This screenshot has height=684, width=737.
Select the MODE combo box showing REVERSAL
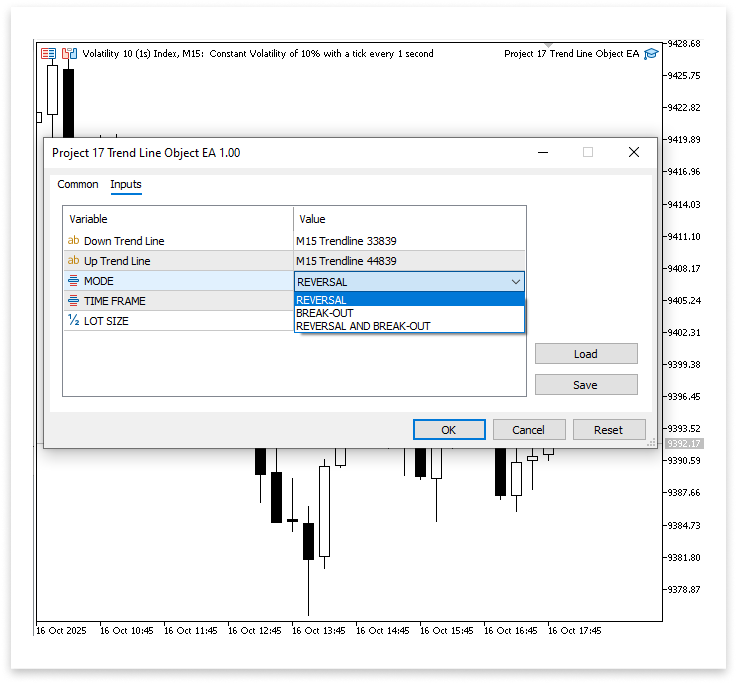[409, 282]
